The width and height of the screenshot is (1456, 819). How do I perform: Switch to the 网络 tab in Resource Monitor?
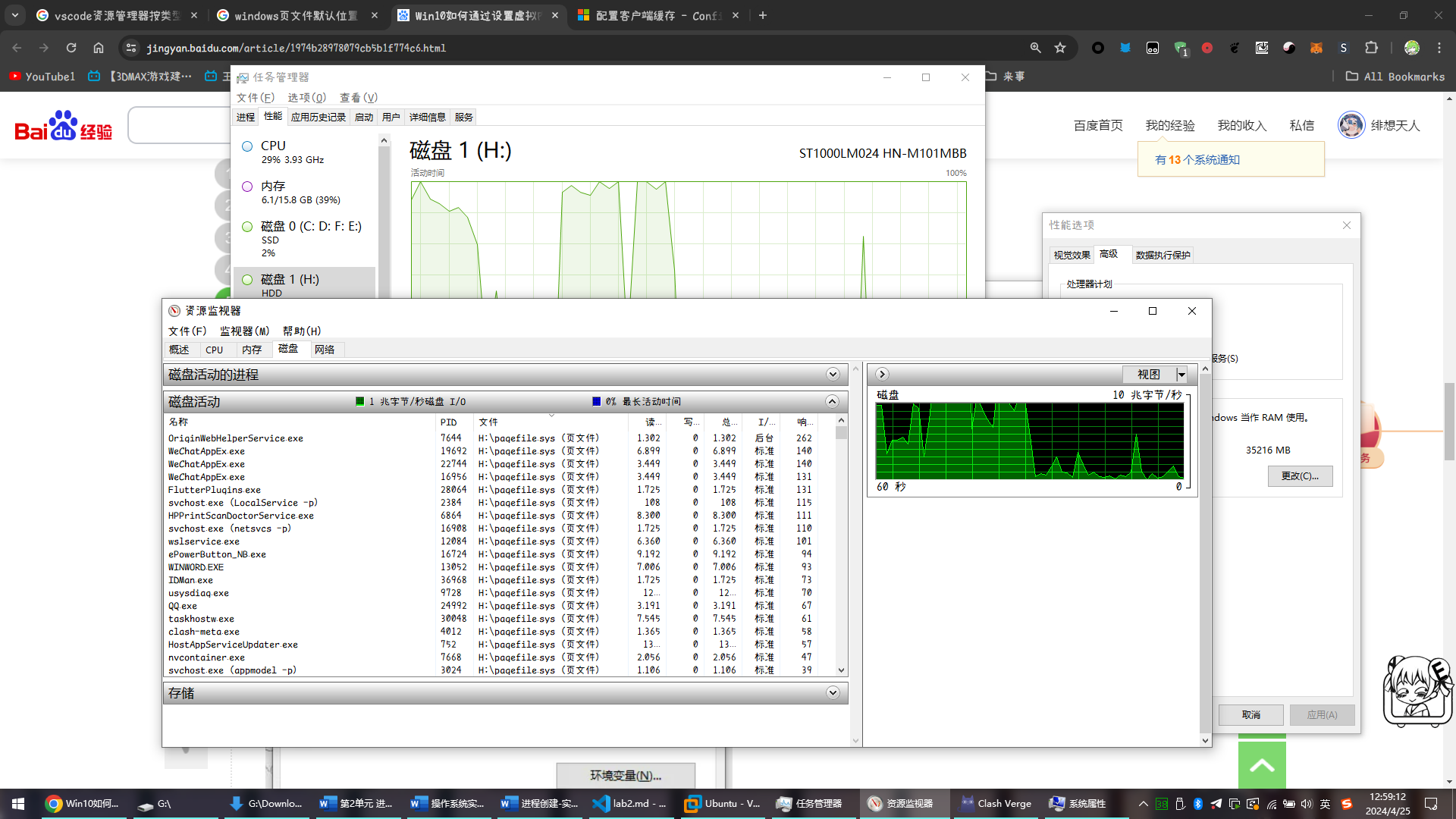click(325, 350)
